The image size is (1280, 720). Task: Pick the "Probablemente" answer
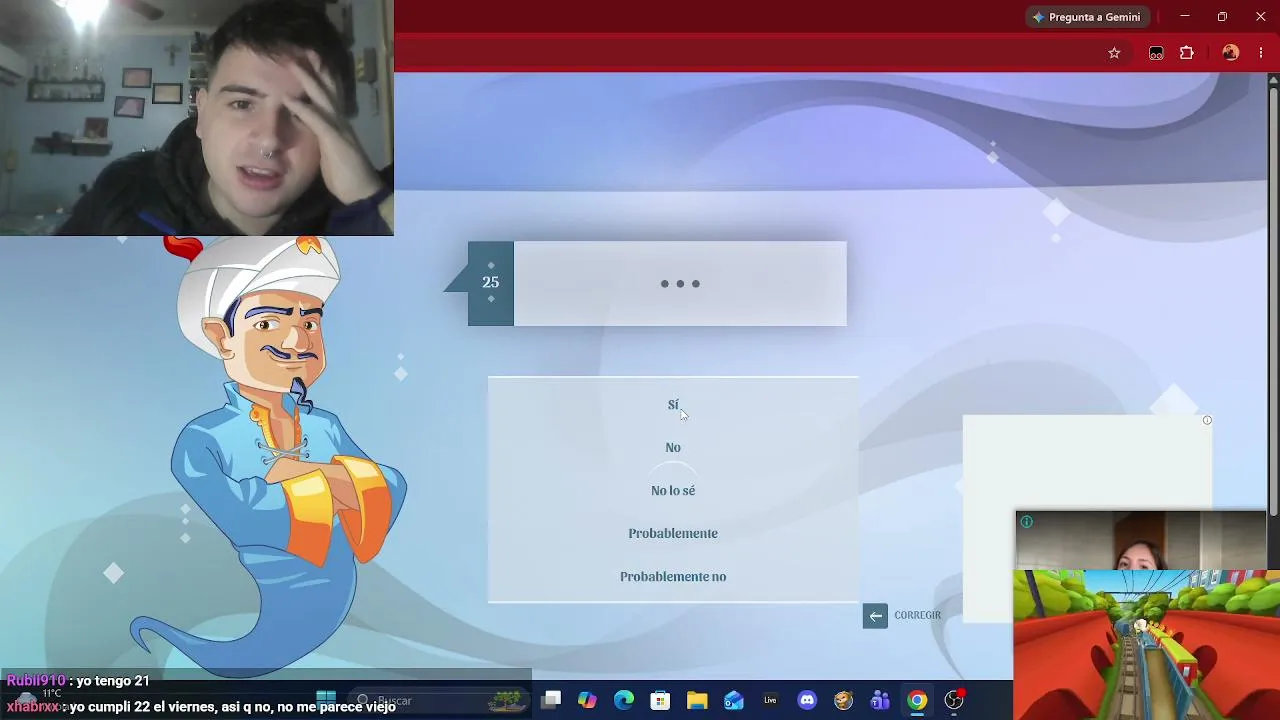[x=673, y=534]
